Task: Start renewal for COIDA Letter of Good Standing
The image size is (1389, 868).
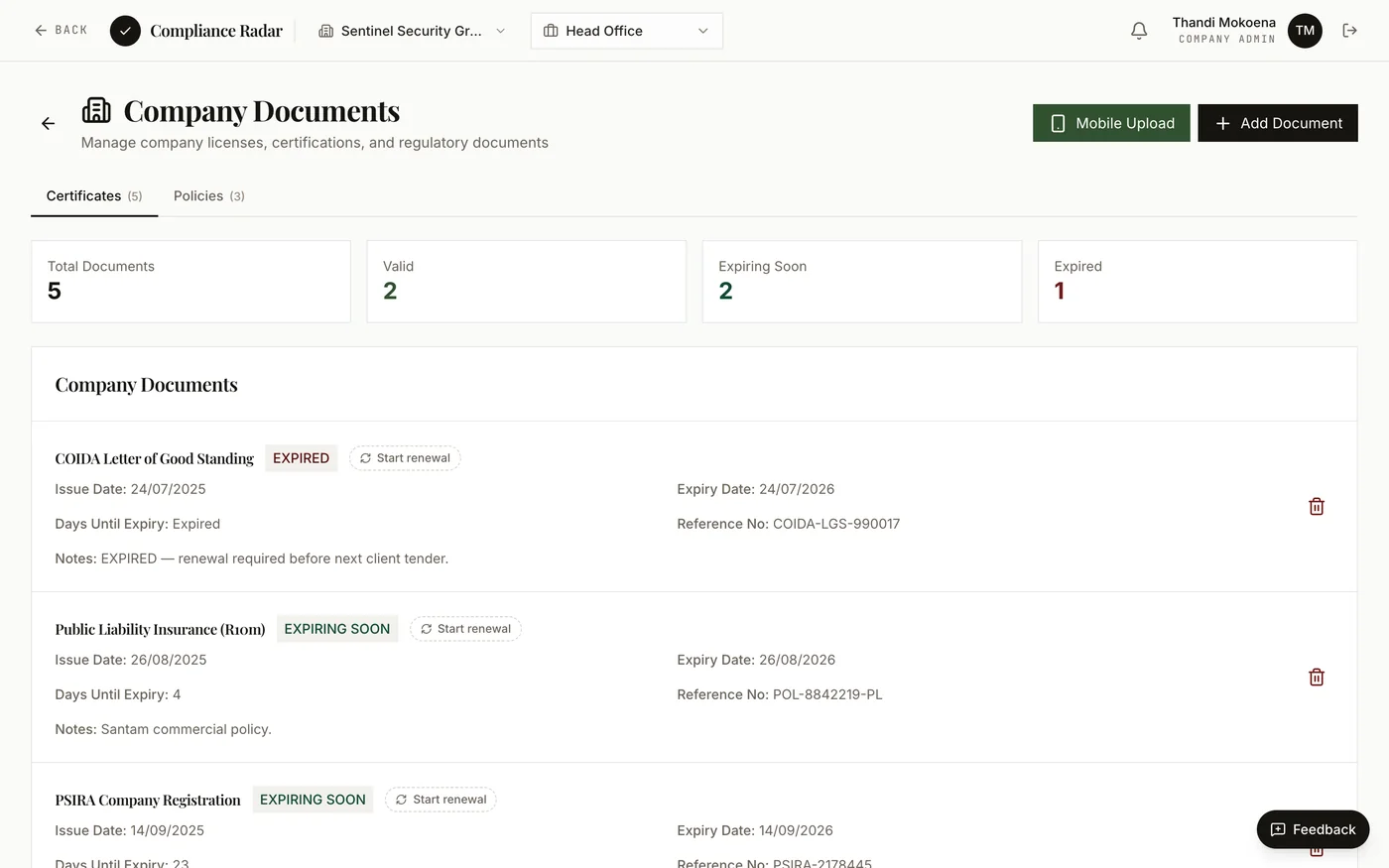Action: (405, 458)
